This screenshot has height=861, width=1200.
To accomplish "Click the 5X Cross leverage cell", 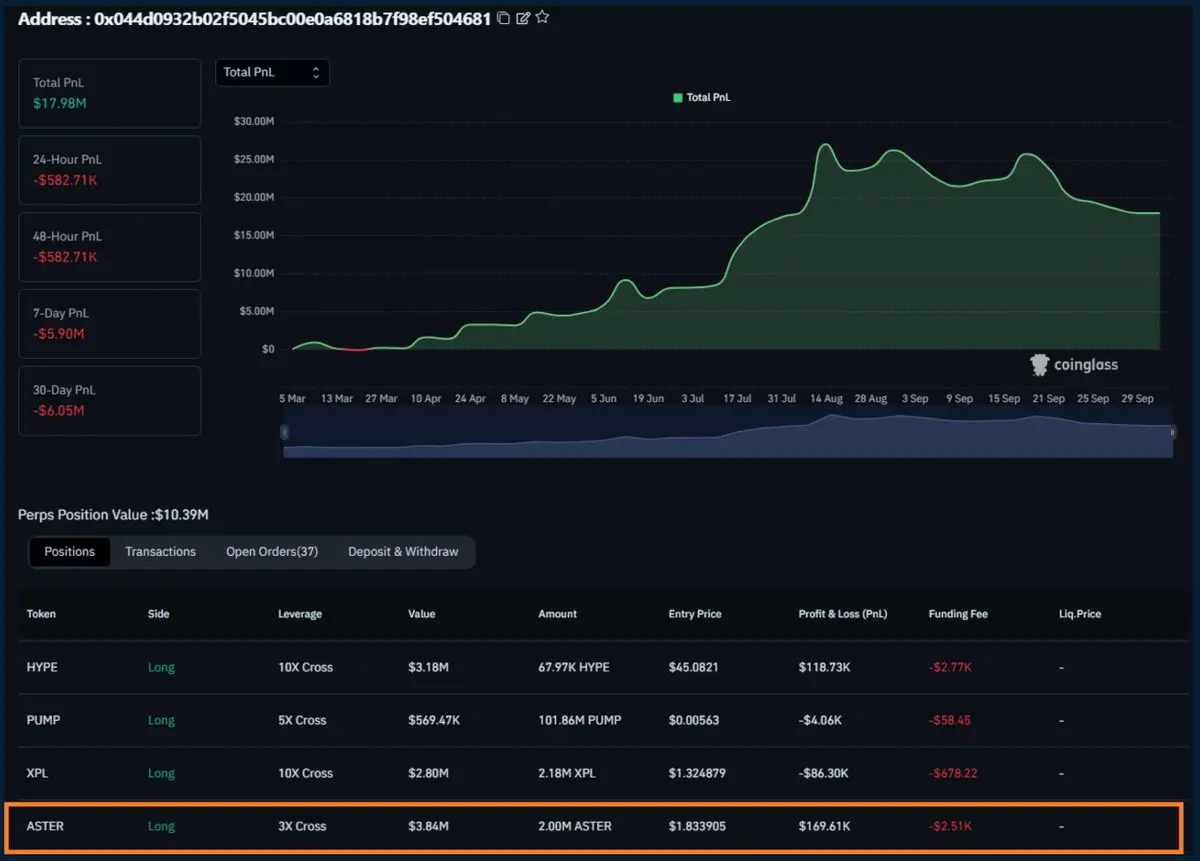I will (x=302, y=720).
